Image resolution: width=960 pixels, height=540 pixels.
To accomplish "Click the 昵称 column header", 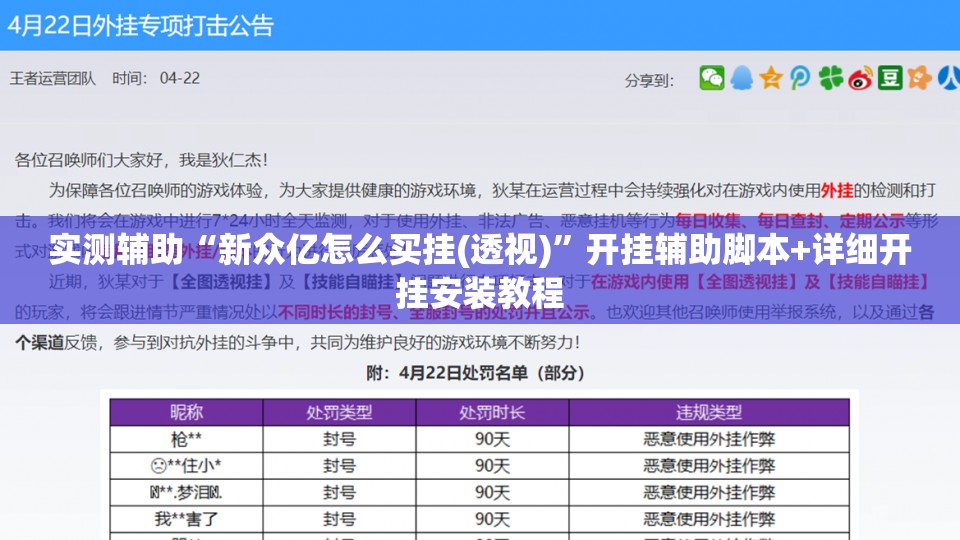I will coord(186,412).
